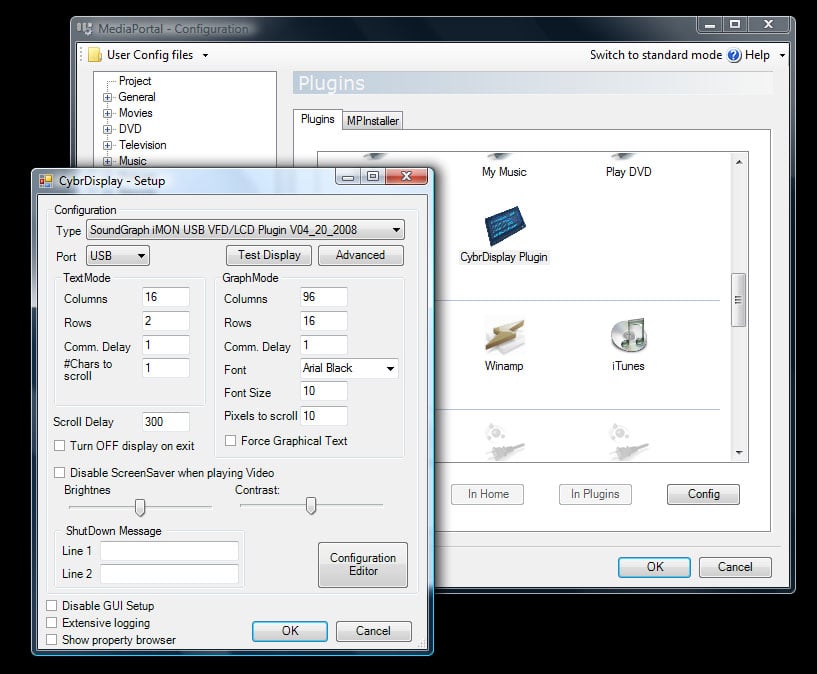Click the CybrDisplay Setup title bar icon
This screenshot has width=817, height=674.
tap(46, 181)
